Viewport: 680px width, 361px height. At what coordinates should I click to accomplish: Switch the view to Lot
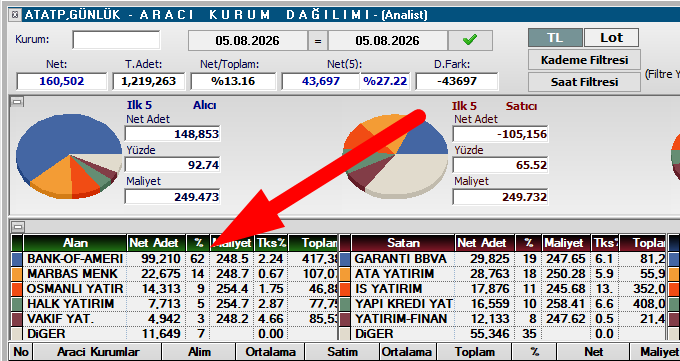[611, 38]
